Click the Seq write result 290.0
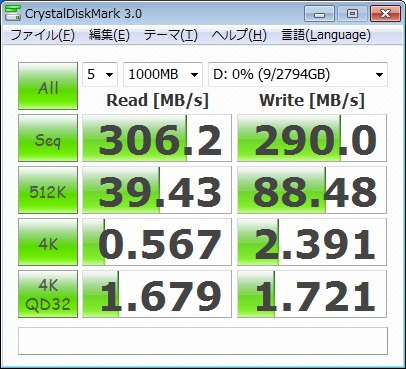The height and width of the screenshot is (369, 406). click(312, 138)
